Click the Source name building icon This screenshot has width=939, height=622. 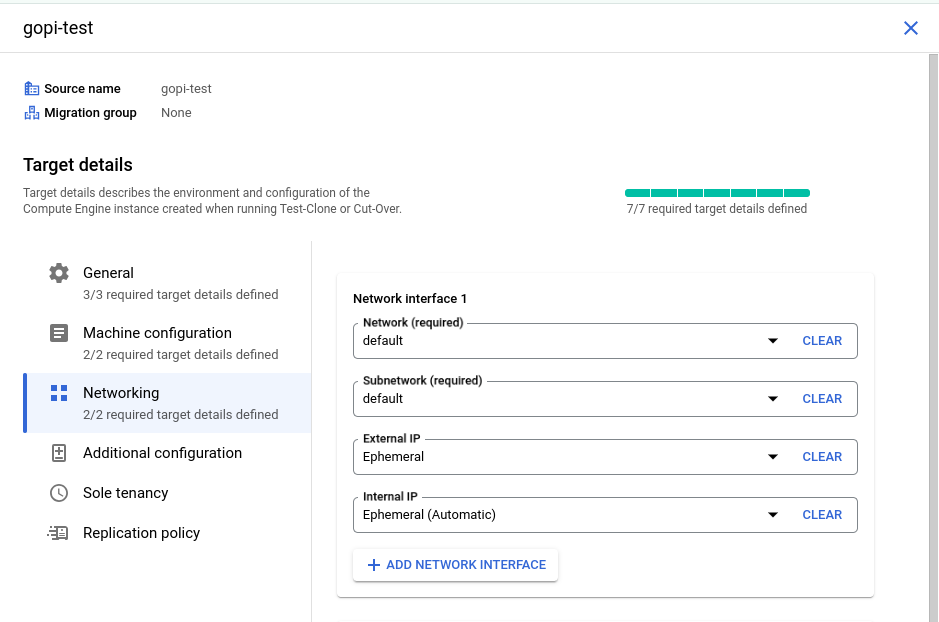[x=32, y=89]
